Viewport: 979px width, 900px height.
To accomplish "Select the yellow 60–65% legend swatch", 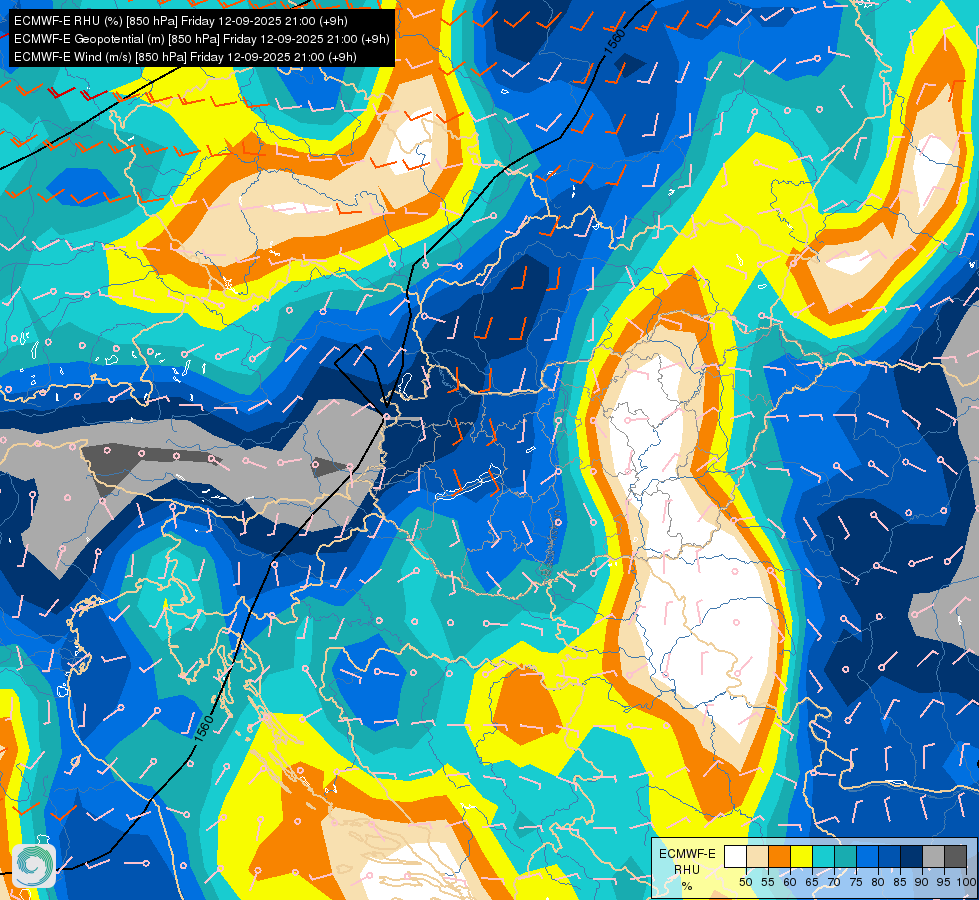I will [x=801, y=856].
